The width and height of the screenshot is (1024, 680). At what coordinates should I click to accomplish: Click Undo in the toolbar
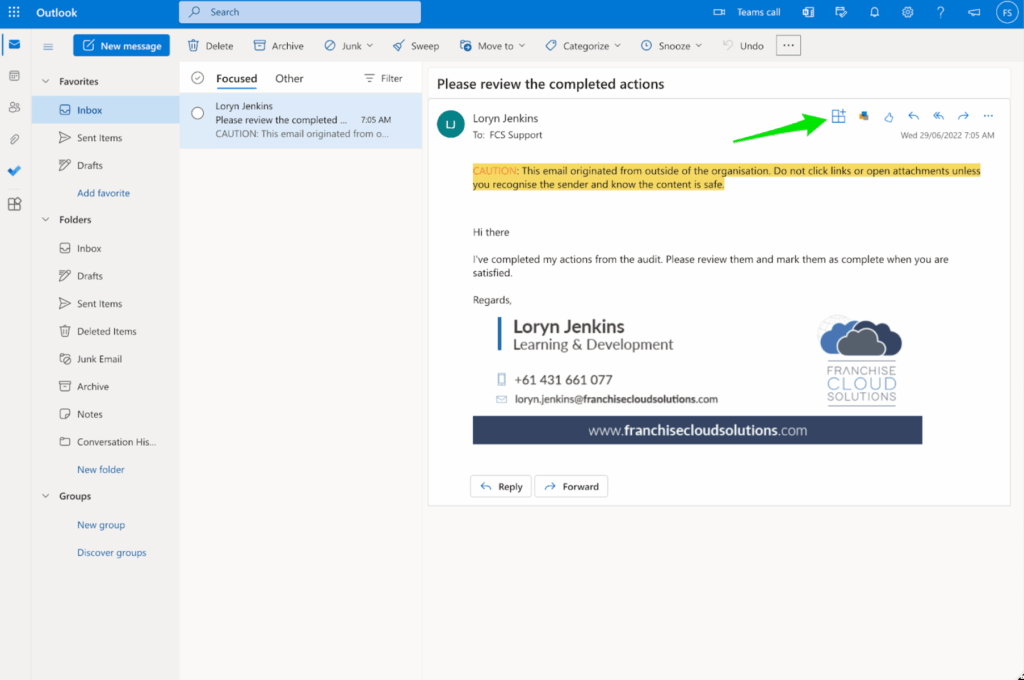pyautogui.click(x=743, y=46)
